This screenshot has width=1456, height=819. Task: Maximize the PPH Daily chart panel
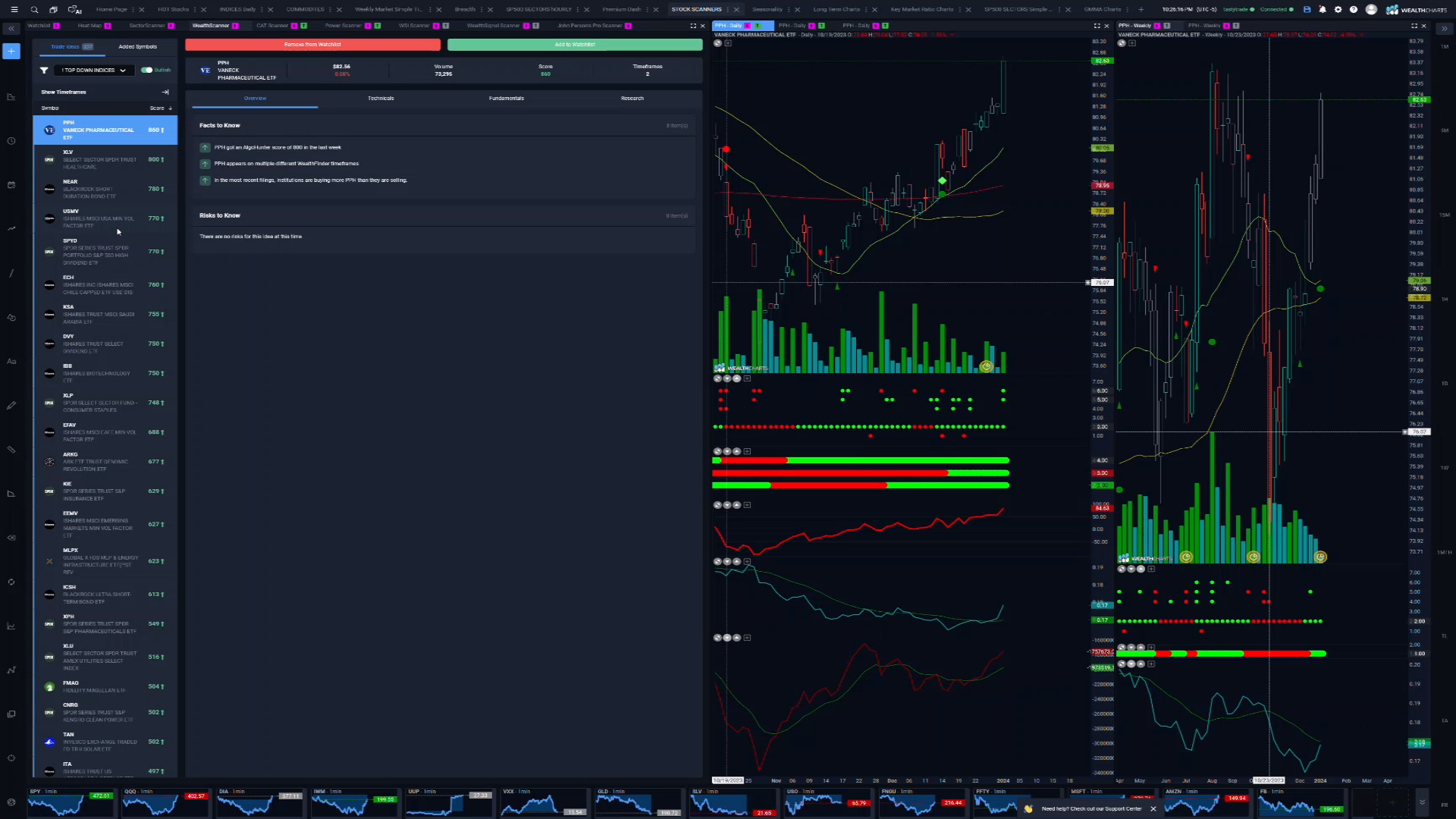pyautogui.click(x=1097, y=26)
